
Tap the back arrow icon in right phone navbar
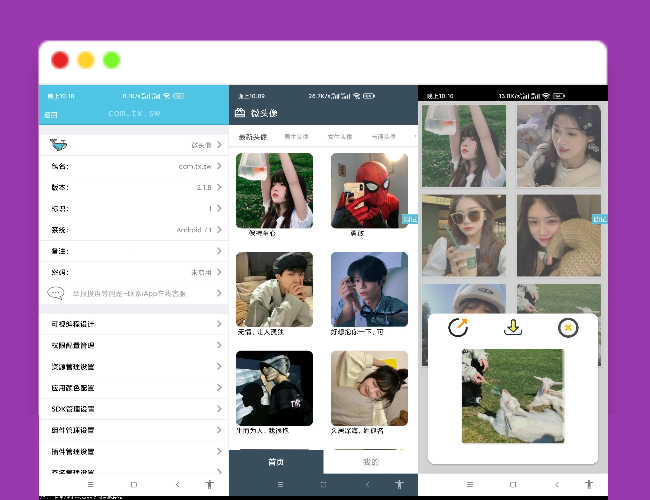tap(557, 484)
